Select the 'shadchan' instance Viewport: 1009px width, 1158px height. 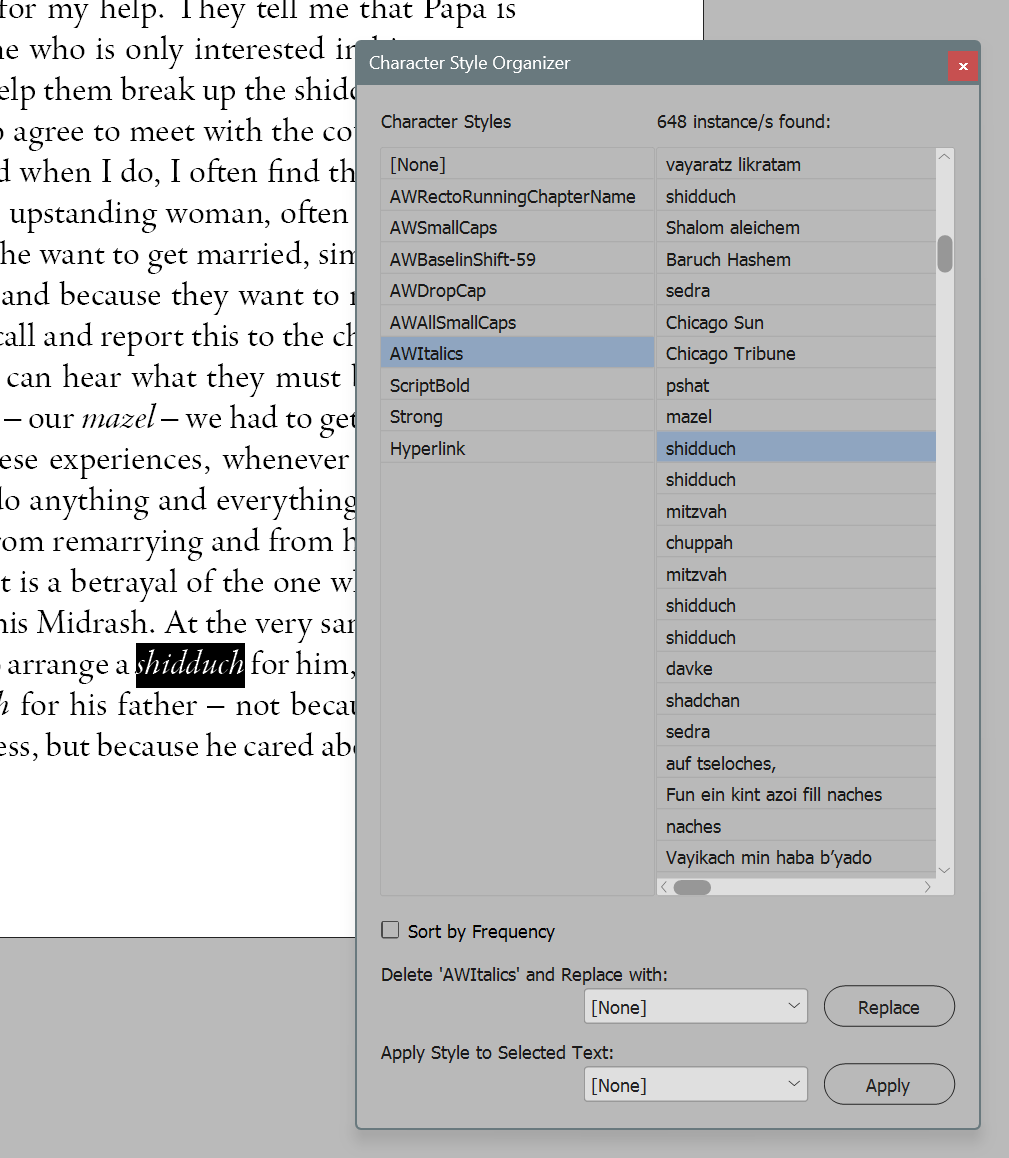[x=796, y=700]
